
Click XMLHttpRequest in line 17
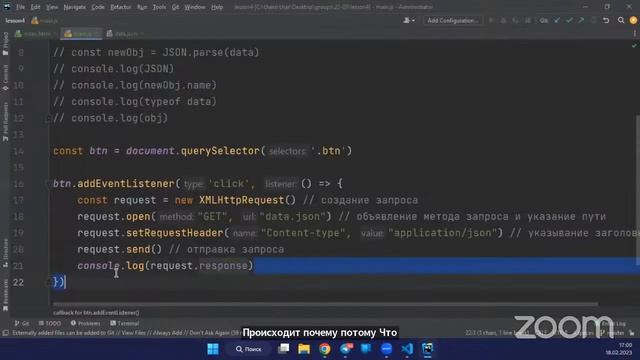tap(241, 200)
